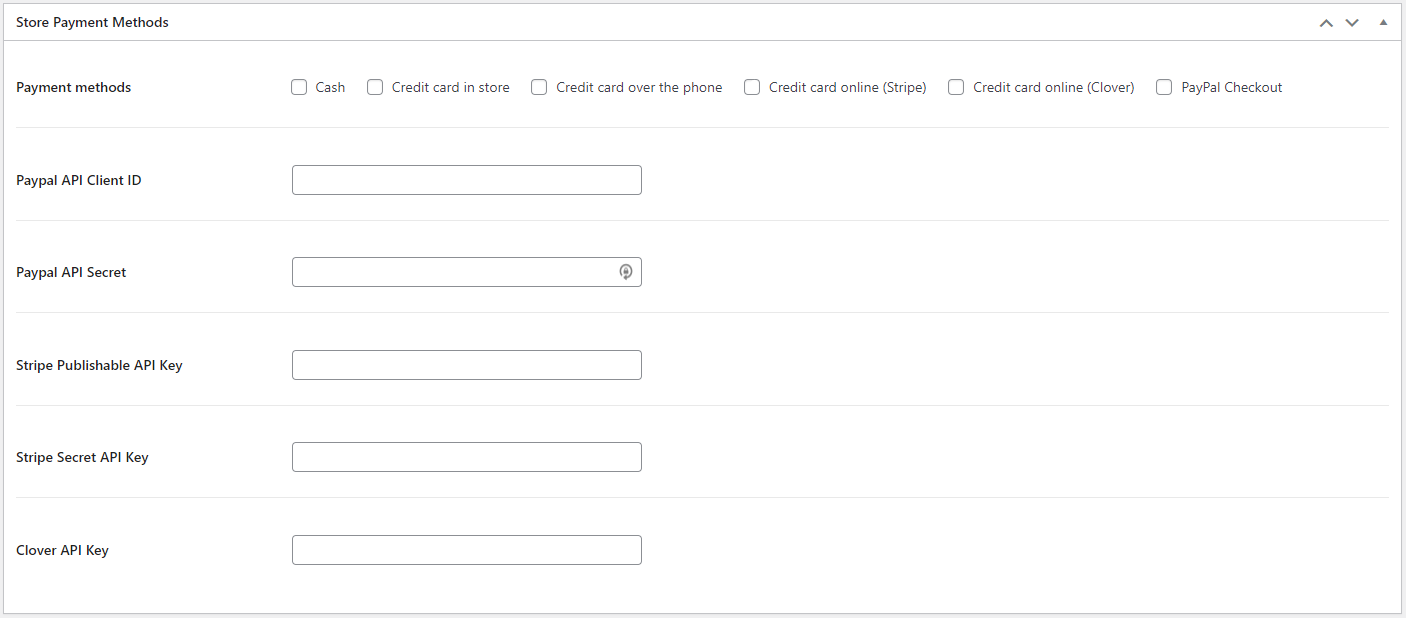This screenshot has height=618, width=1406.
Task: Focus the Paypal API Client ID field
Action: (466, 180)
